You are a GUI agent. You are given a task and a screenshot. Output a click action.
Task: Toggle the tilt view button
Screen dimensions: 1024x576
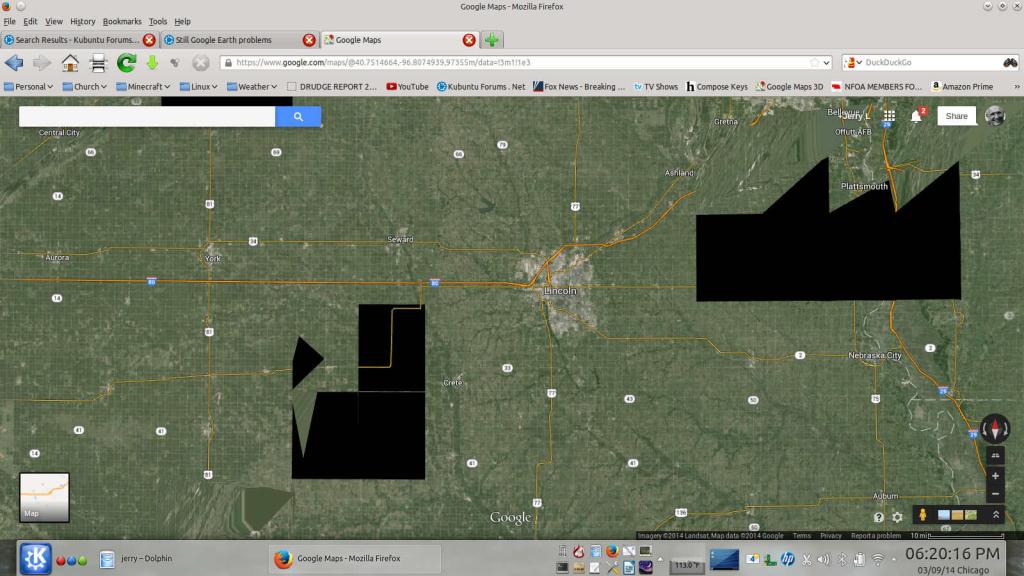point(994,455)
